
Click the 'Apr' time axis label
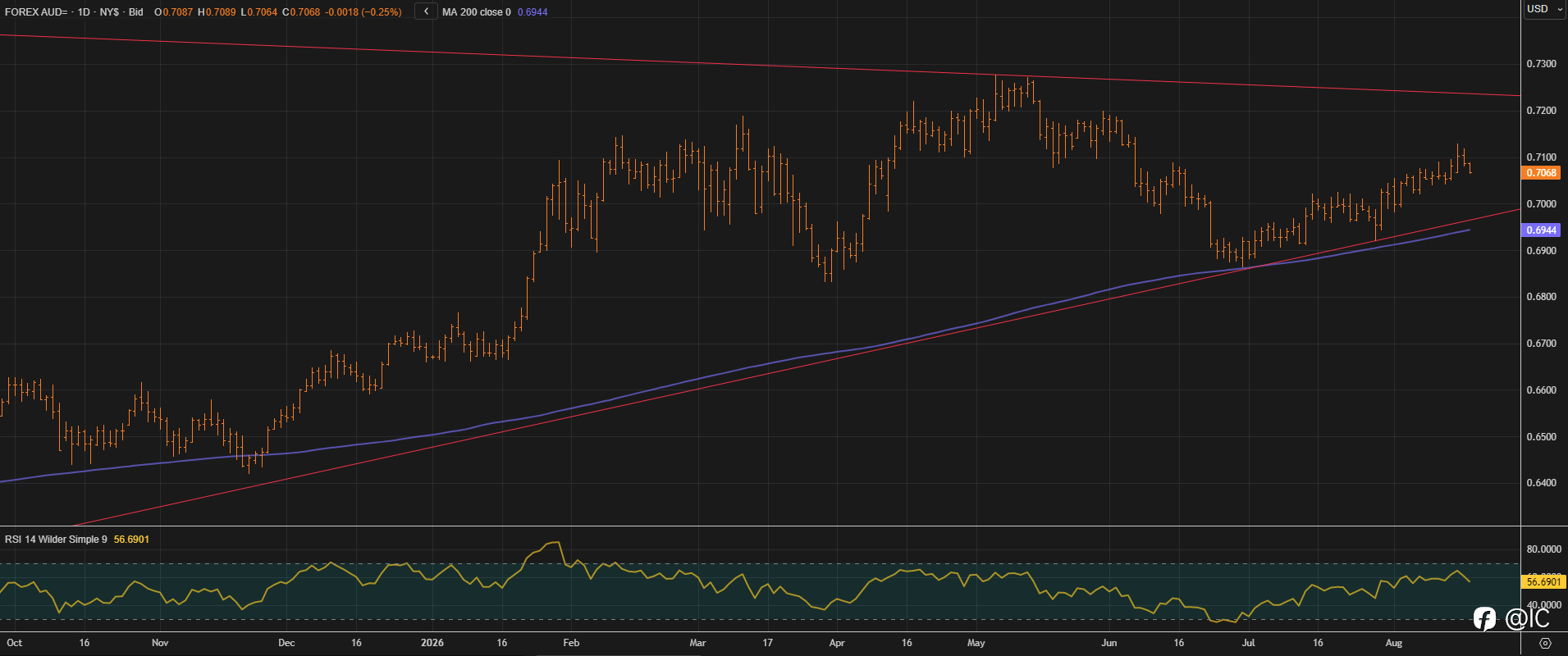pos(837,643)
